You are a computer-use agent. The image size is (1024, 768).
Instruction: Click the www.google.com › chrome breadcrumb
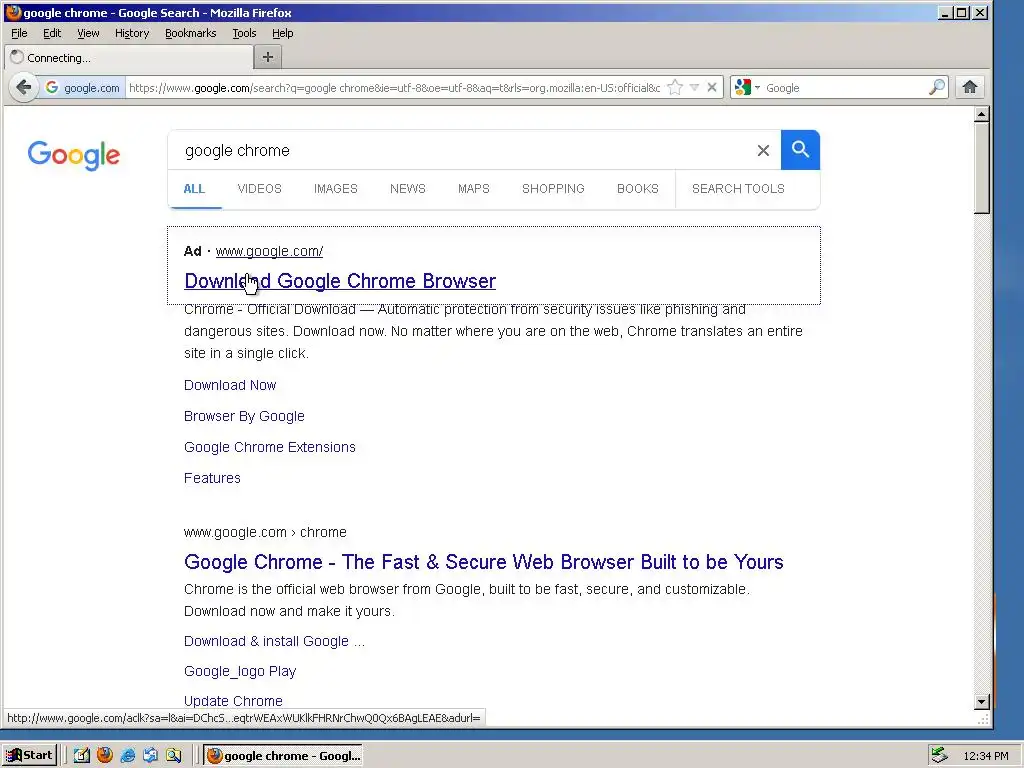[x=265, y=532]
